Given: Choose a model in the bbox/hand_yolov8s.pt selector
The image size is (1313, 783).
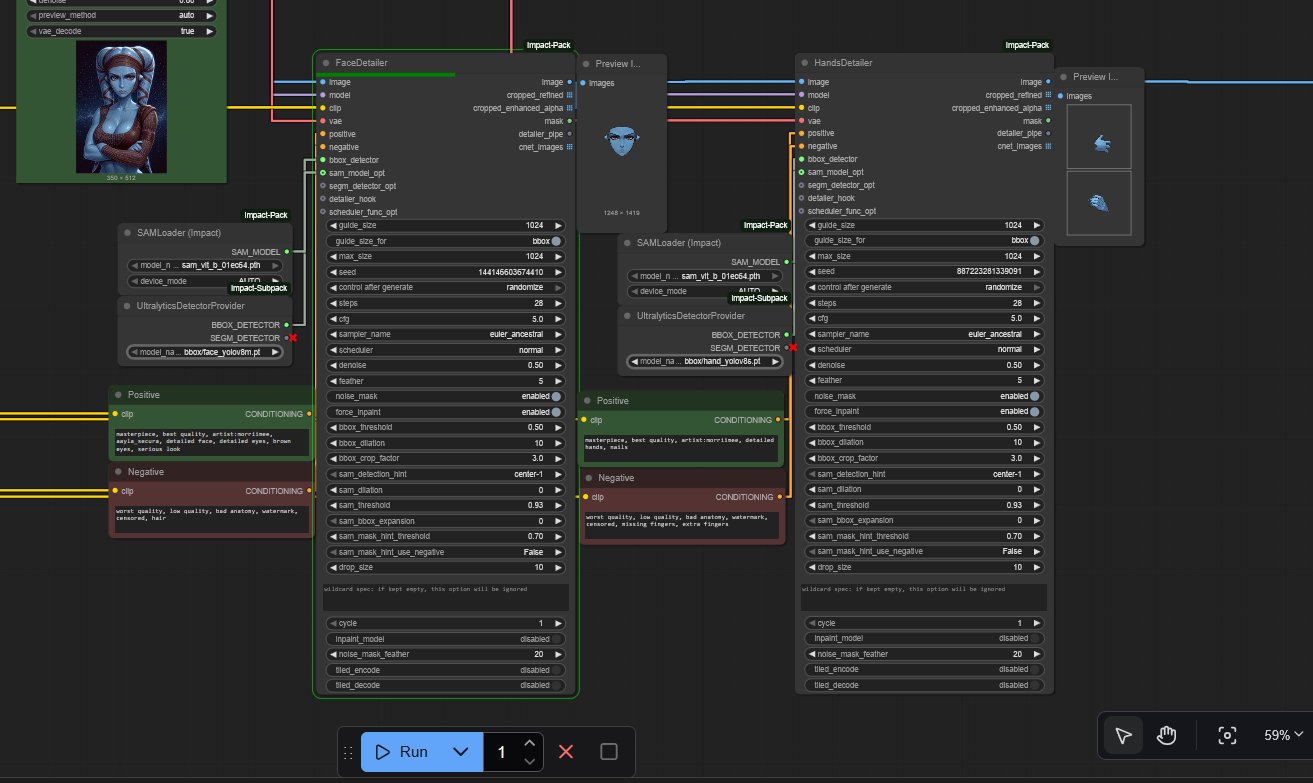Looking at the screenshot, I should click(x=704, y=361).
